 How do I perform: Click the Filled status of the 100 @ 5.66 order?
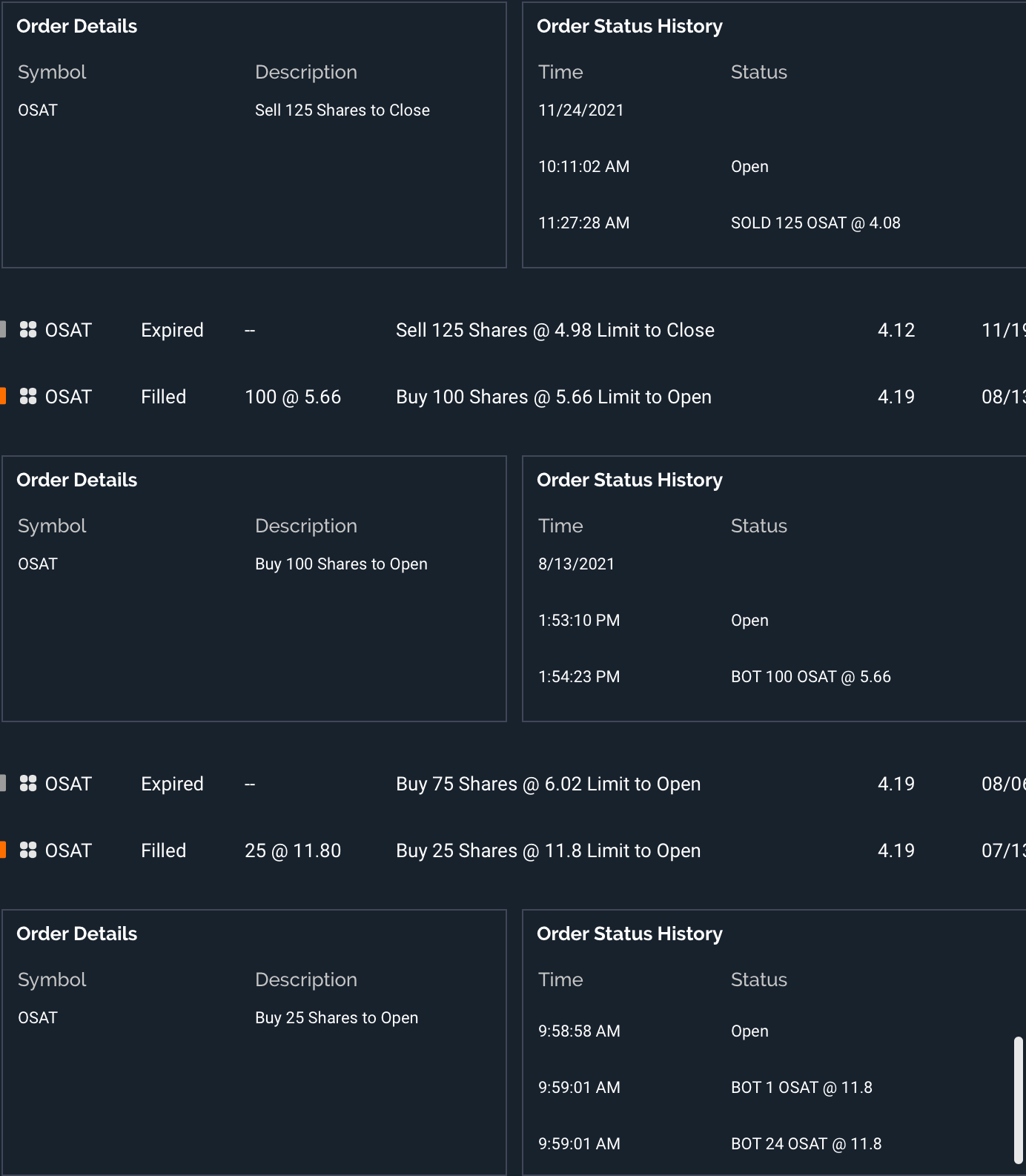coord(163,397)
